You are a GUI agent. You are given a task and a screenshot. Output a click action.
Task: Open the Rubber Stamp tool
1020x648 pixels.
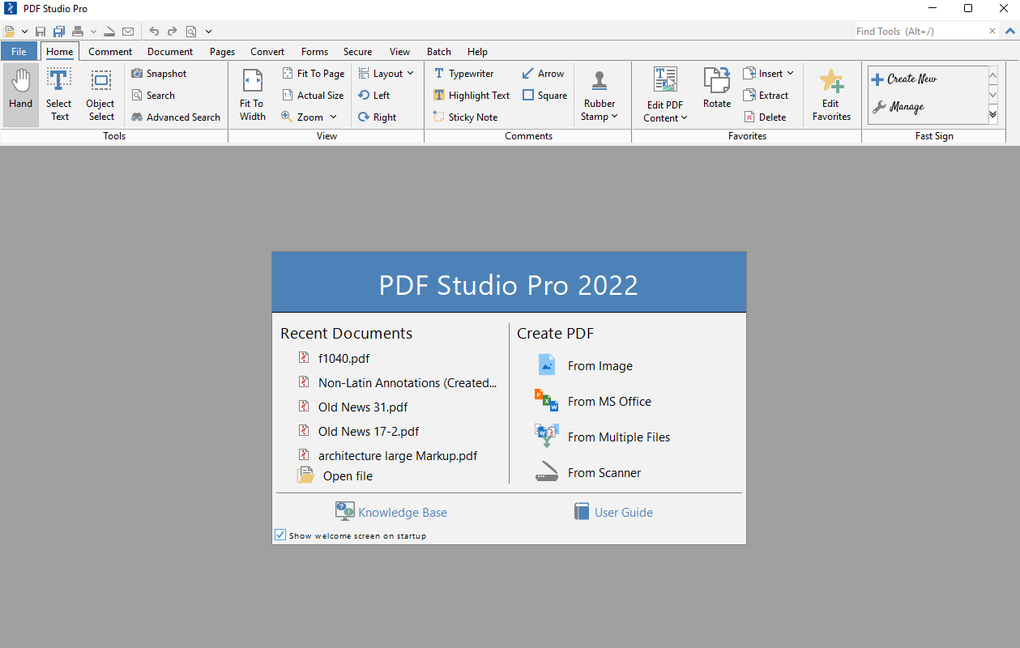[x=600, y=93]
